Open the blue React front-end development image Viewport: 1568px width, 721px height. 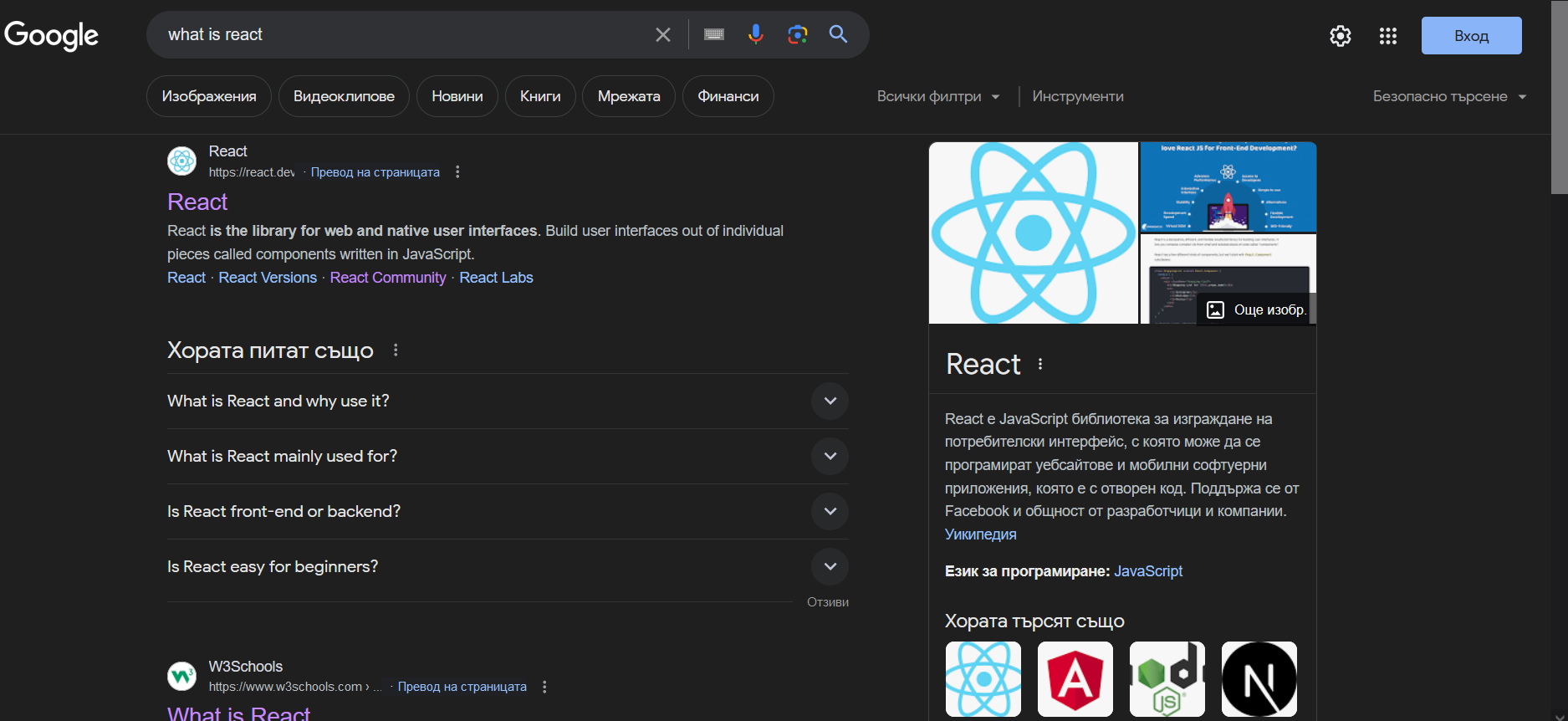point(1228,187)
